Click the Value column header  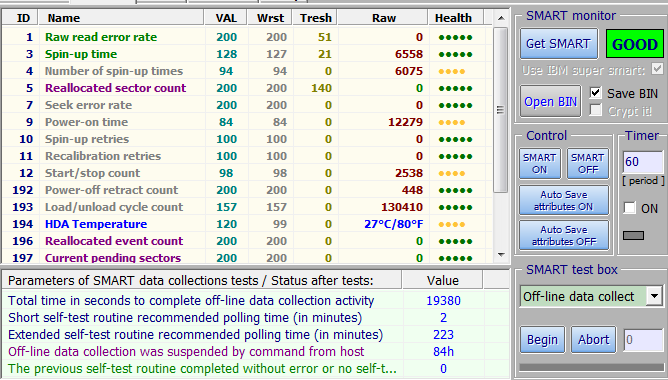(443, 280)
